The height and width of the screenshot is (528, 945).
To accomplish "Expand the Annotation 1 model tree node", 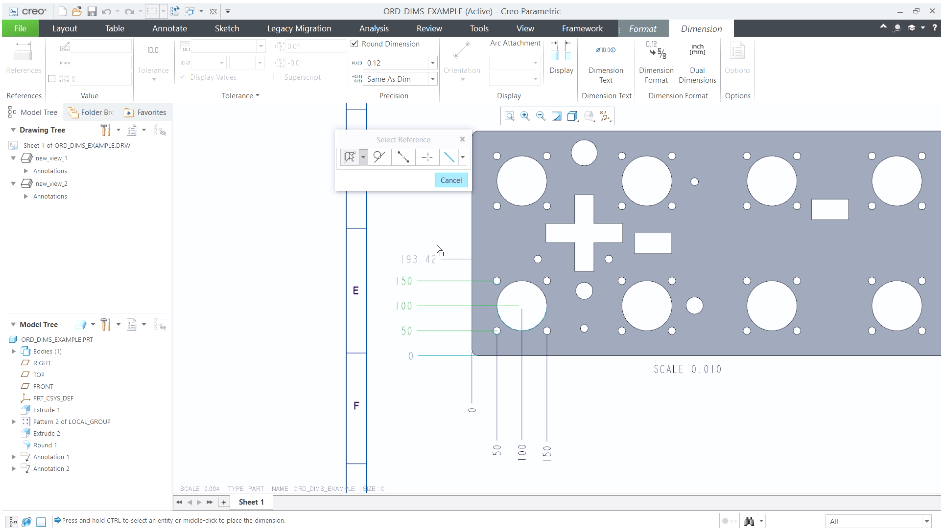I will [x=13, y=457].
